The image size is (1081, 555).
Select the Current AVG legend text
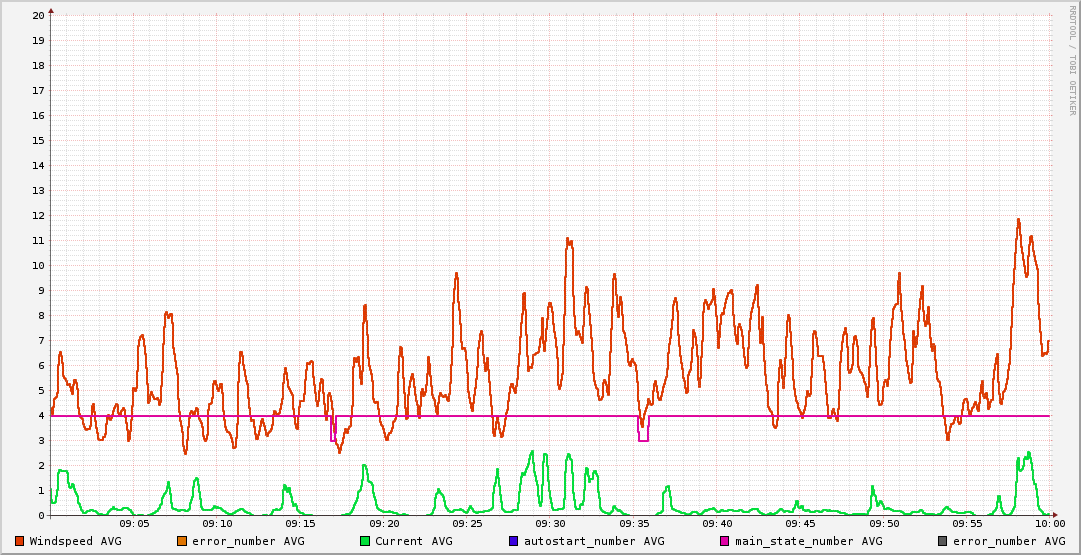click(413, 541)
